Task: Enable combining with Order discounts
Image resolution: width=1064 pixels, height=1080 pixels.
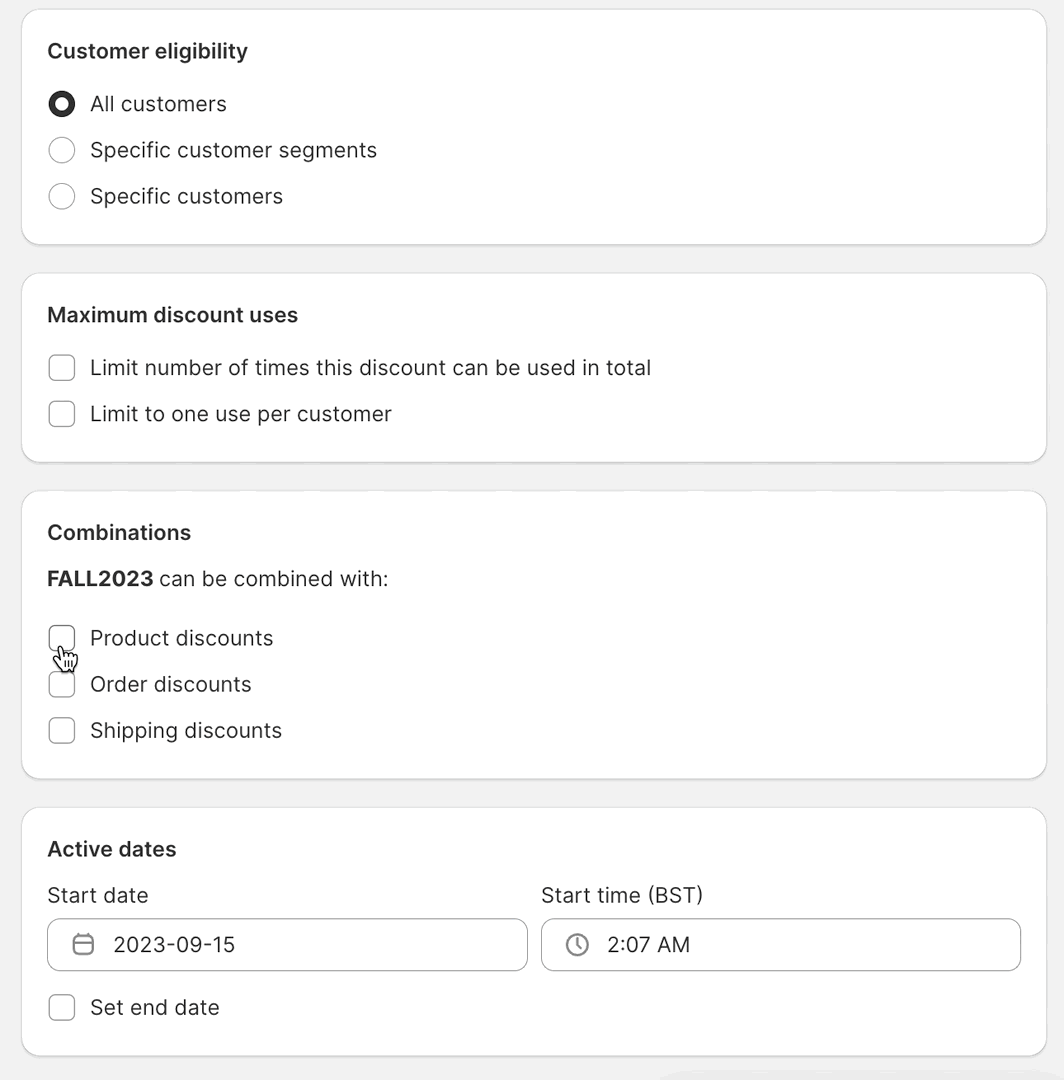Action: pyautogui.click(x=62, y=685)
